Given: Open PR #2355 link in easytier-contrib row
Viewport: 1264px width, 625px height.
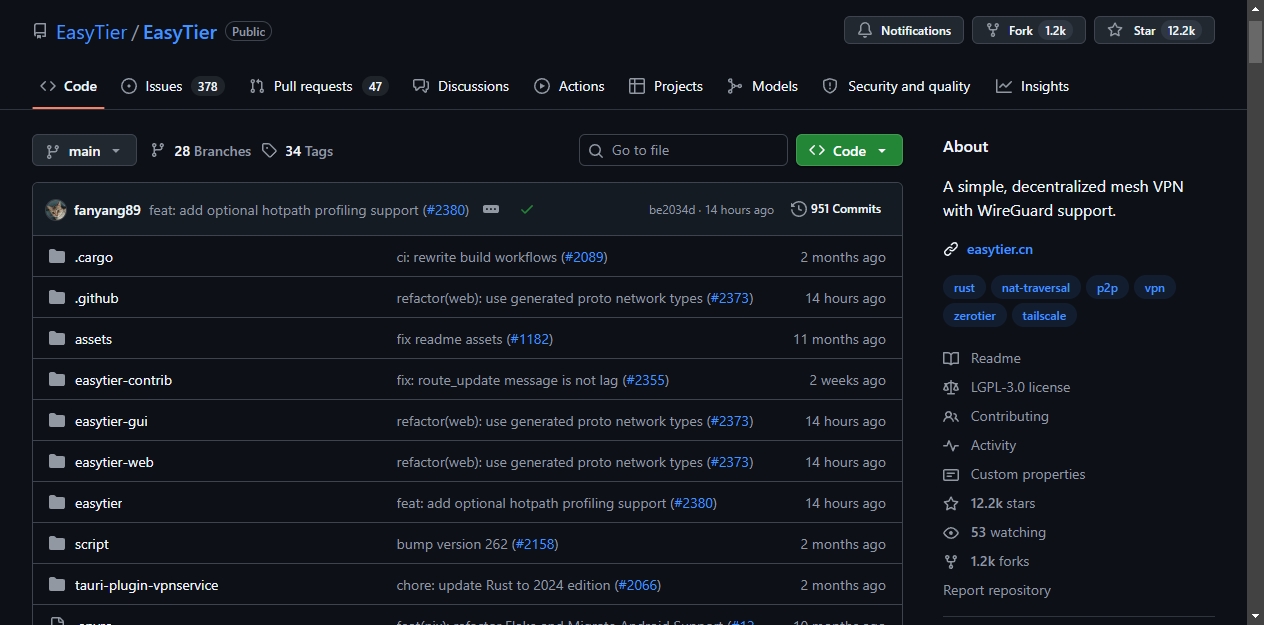Looking at the screenshot, I should [x=646, y=380].
